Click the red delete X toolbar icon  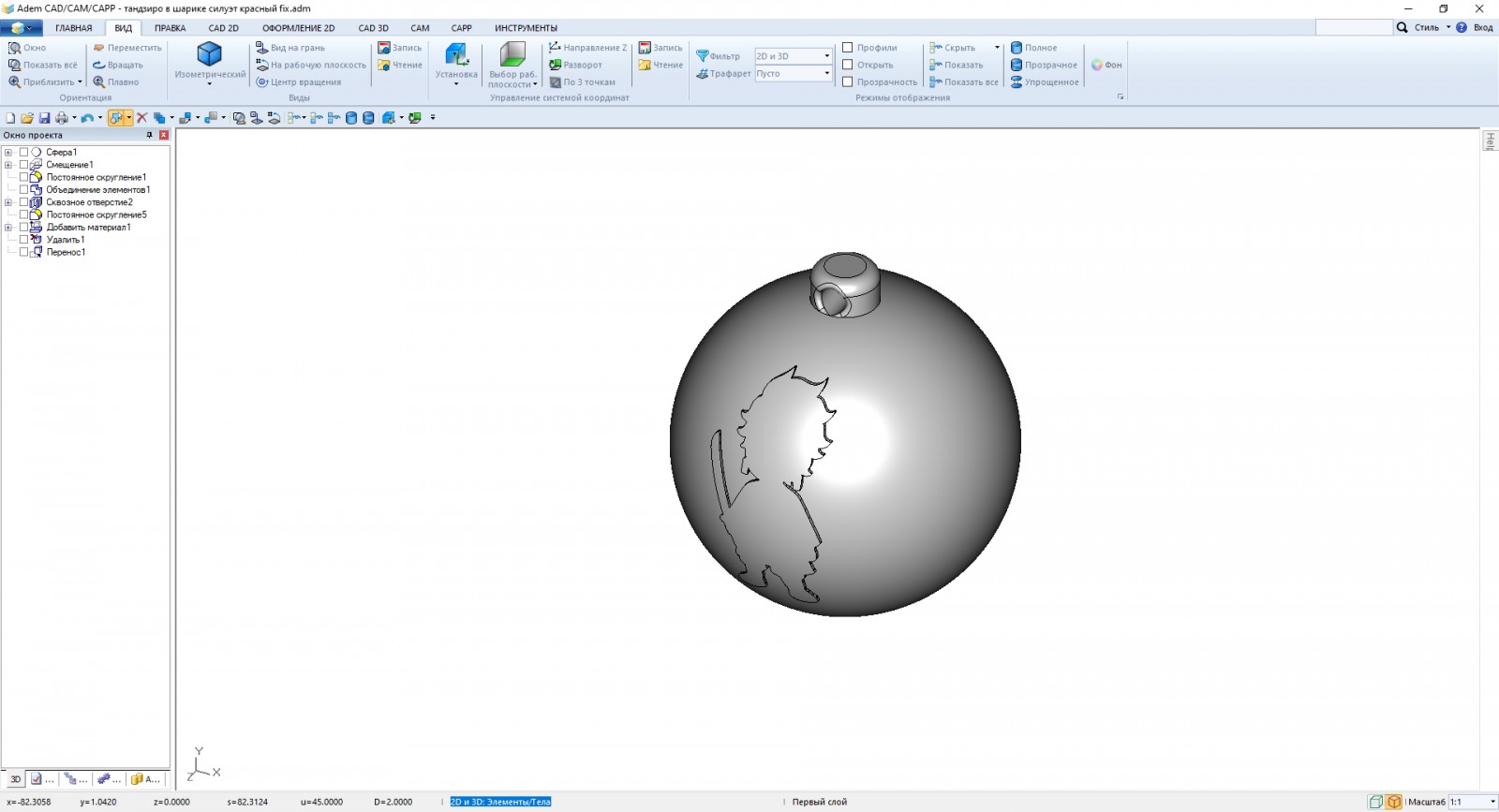[142, 118]
